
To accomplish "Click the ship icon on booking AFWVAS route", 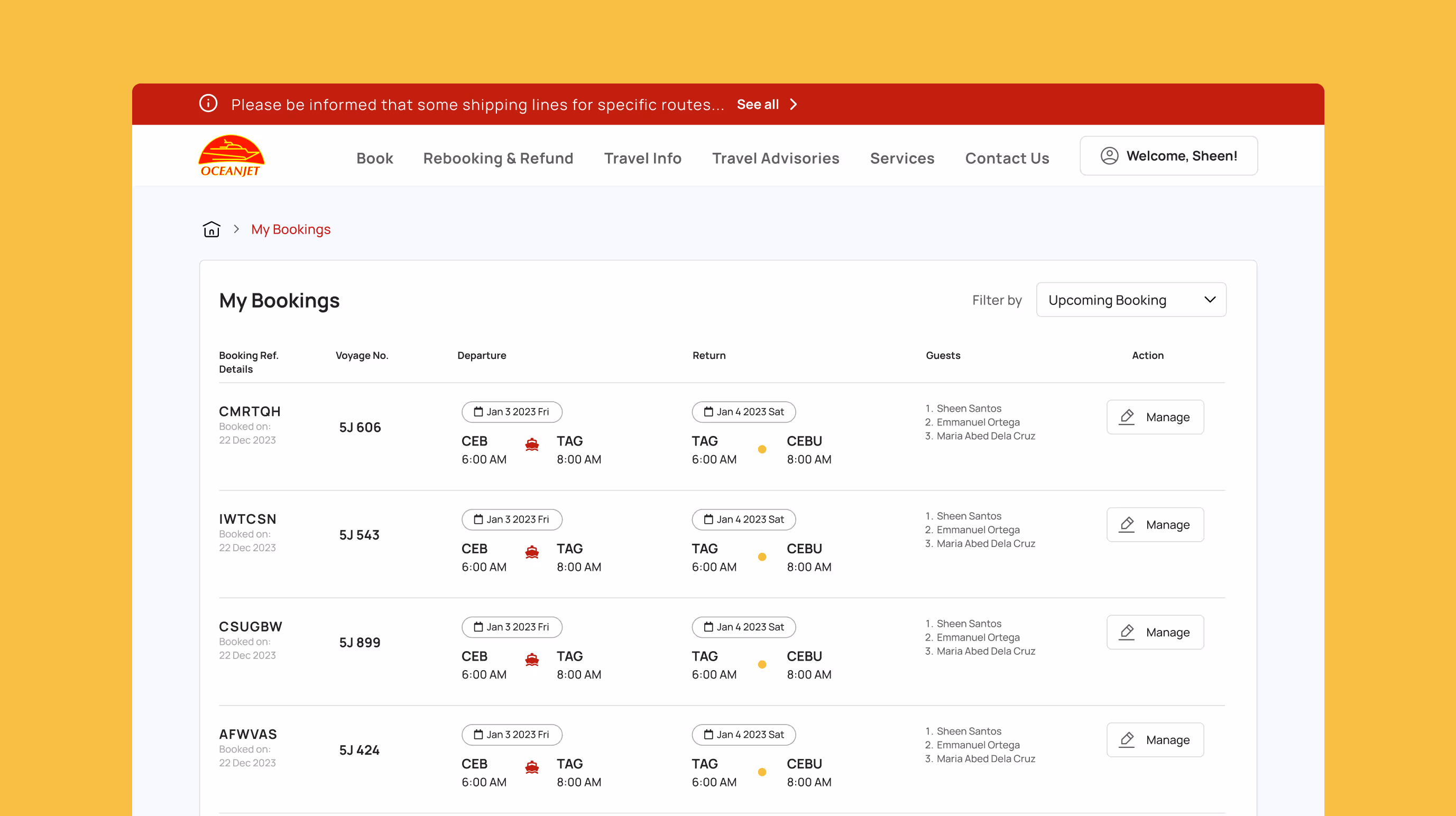I will (x=531, y=767).
